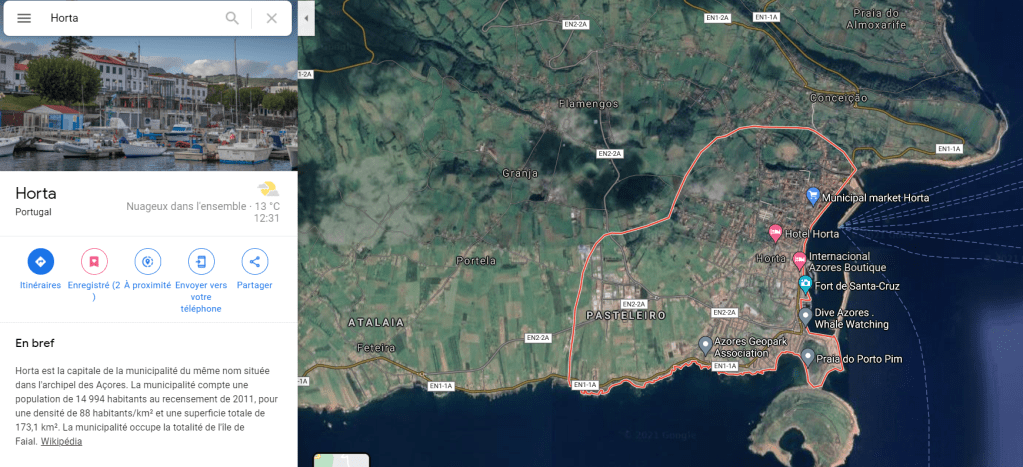Click in the Horta search field
The height and width of the screenshot is (467, 1023).
(x=130, y=18)
